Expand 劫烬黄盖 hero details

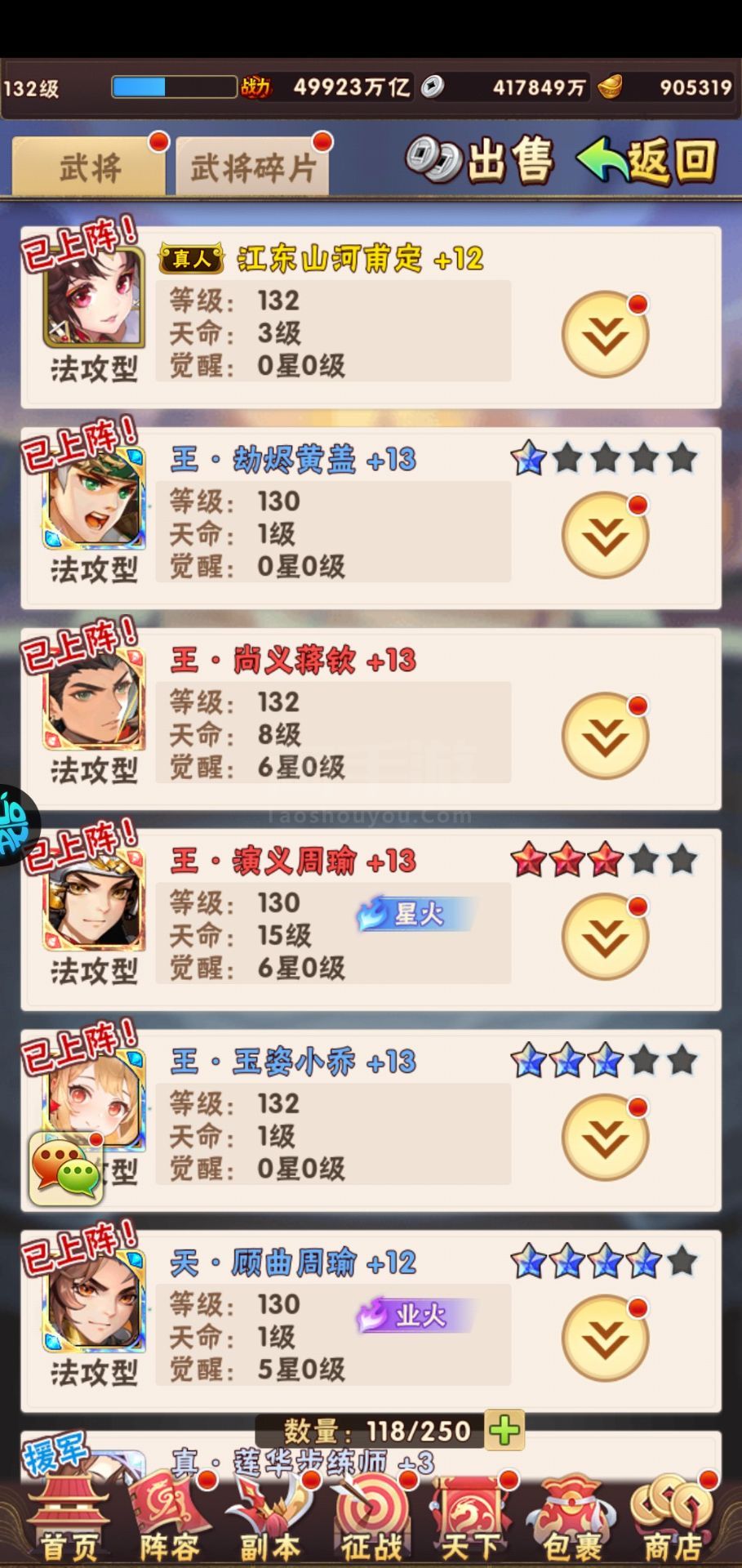point(605,535)
